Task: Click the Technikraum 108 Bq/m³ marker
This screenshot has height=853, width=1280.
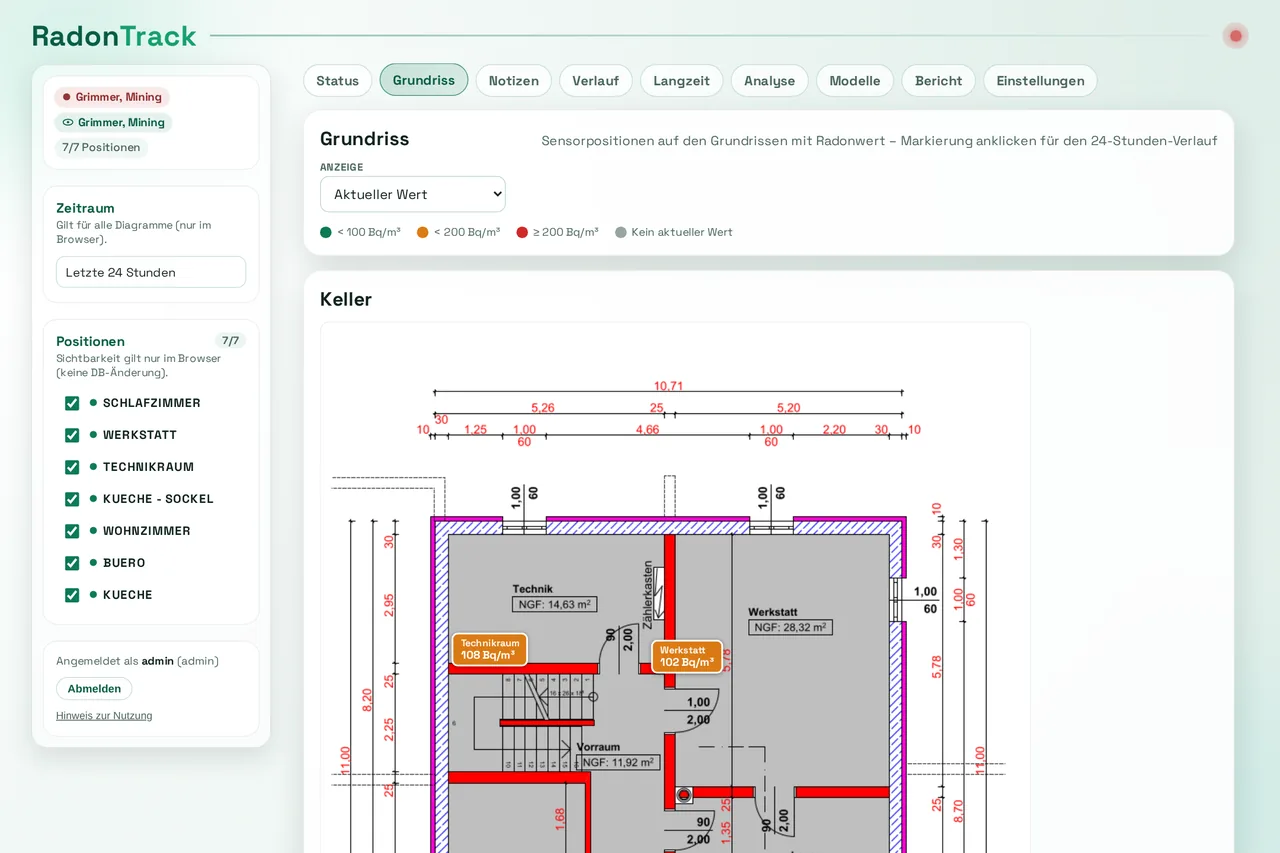Action: click(490, 650)
